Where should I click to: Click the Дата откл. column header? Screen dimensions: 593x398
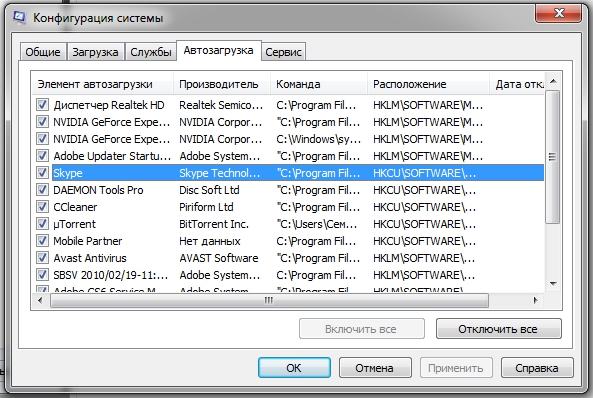517,84
